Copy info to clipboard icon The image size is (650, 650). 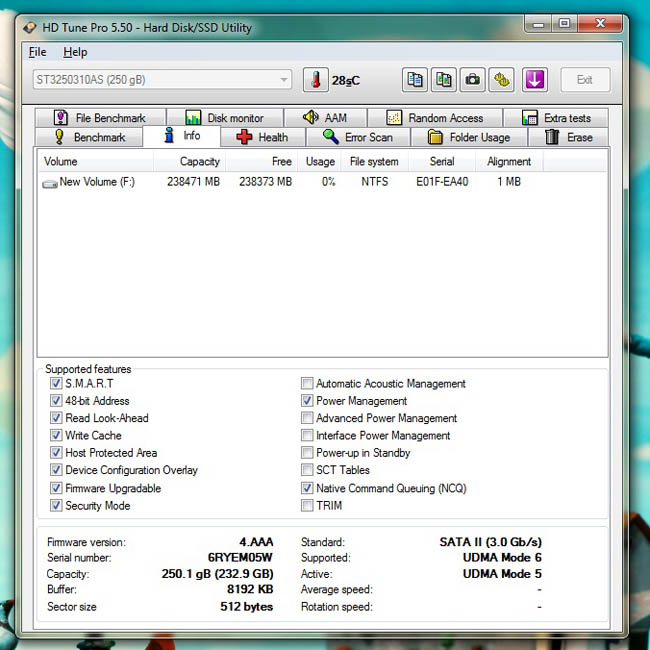[415, 80]
